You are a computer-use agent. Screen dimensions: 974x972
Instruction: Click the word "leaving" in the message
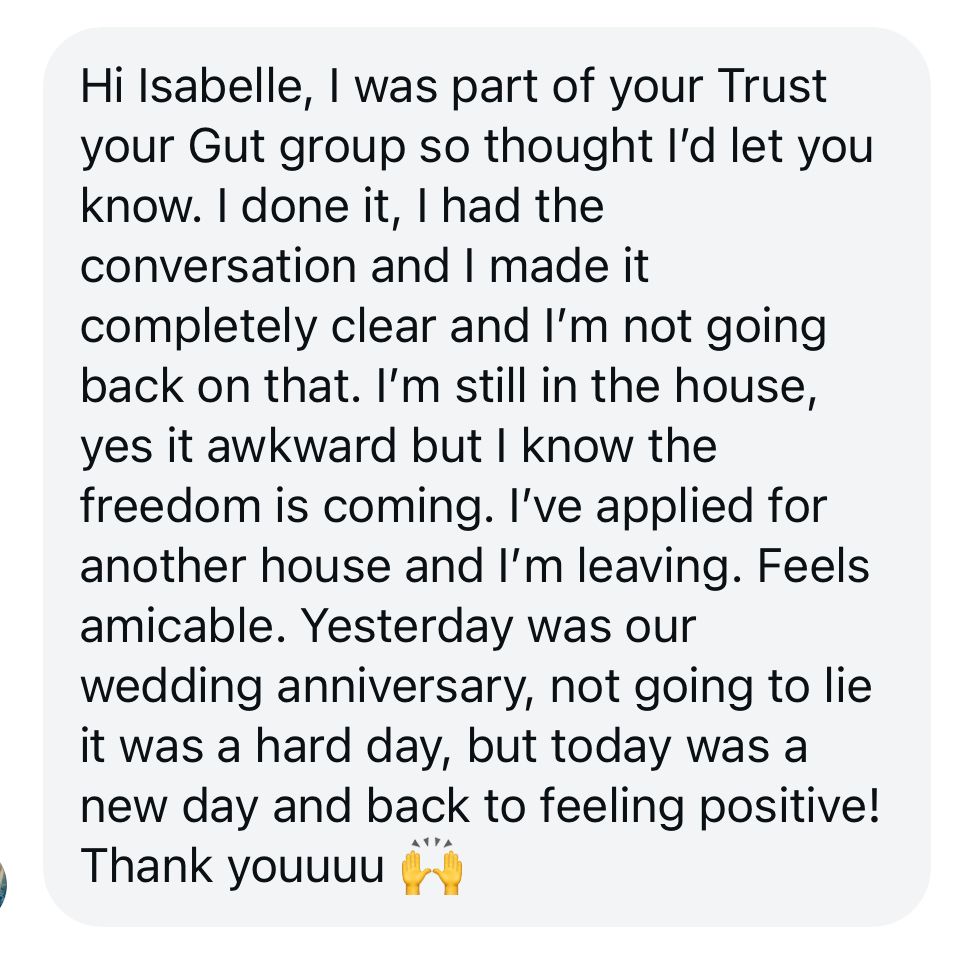click(660, 568)
